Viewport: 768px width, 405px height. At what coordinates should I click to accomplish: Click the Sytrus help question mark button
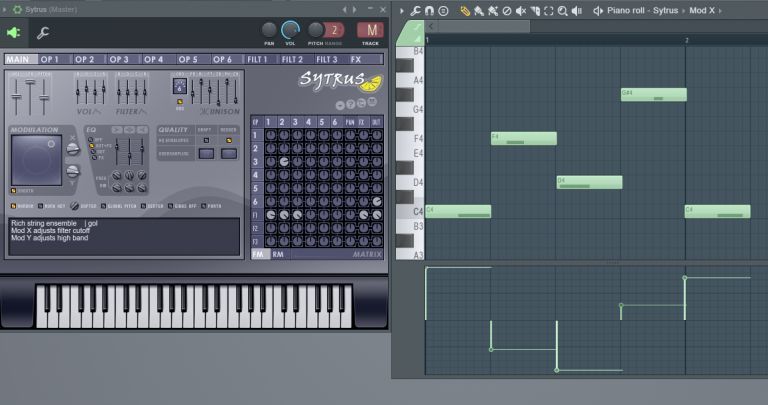point(351,104)
